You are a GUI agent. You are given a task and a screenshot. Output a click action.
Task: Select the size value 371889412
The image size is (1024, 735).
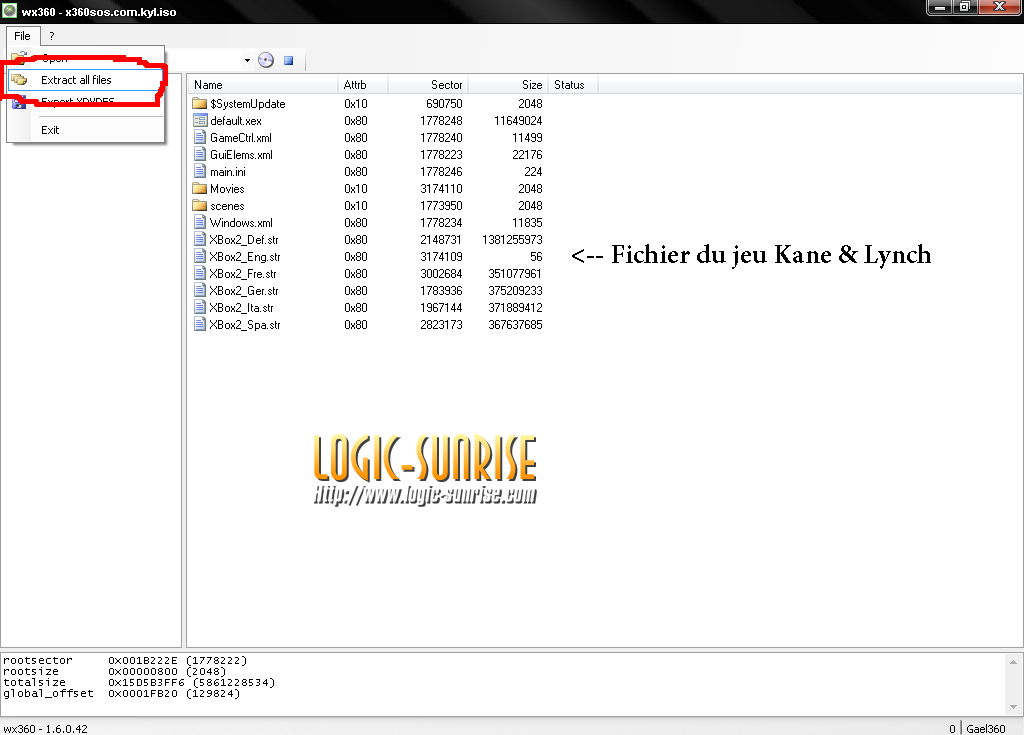pyautogui.click(x=515, y=308)
